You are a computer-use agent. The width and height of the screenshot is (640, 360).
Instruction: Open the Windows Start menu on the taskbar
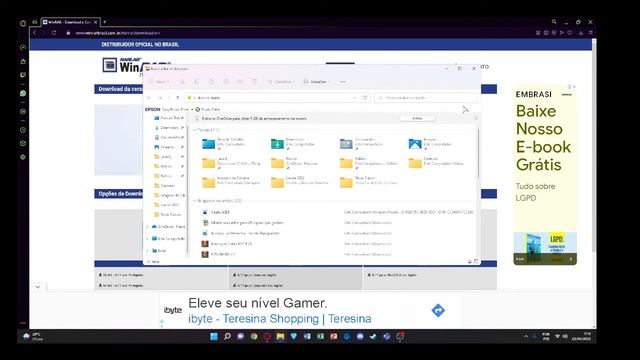pyautogui.click(x=214, y=337)
